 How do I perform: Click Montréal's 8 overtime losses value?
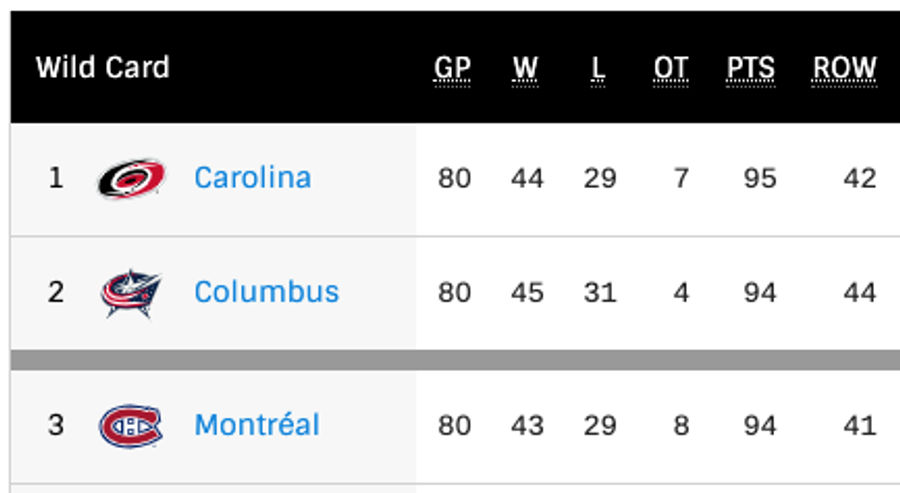681,425
